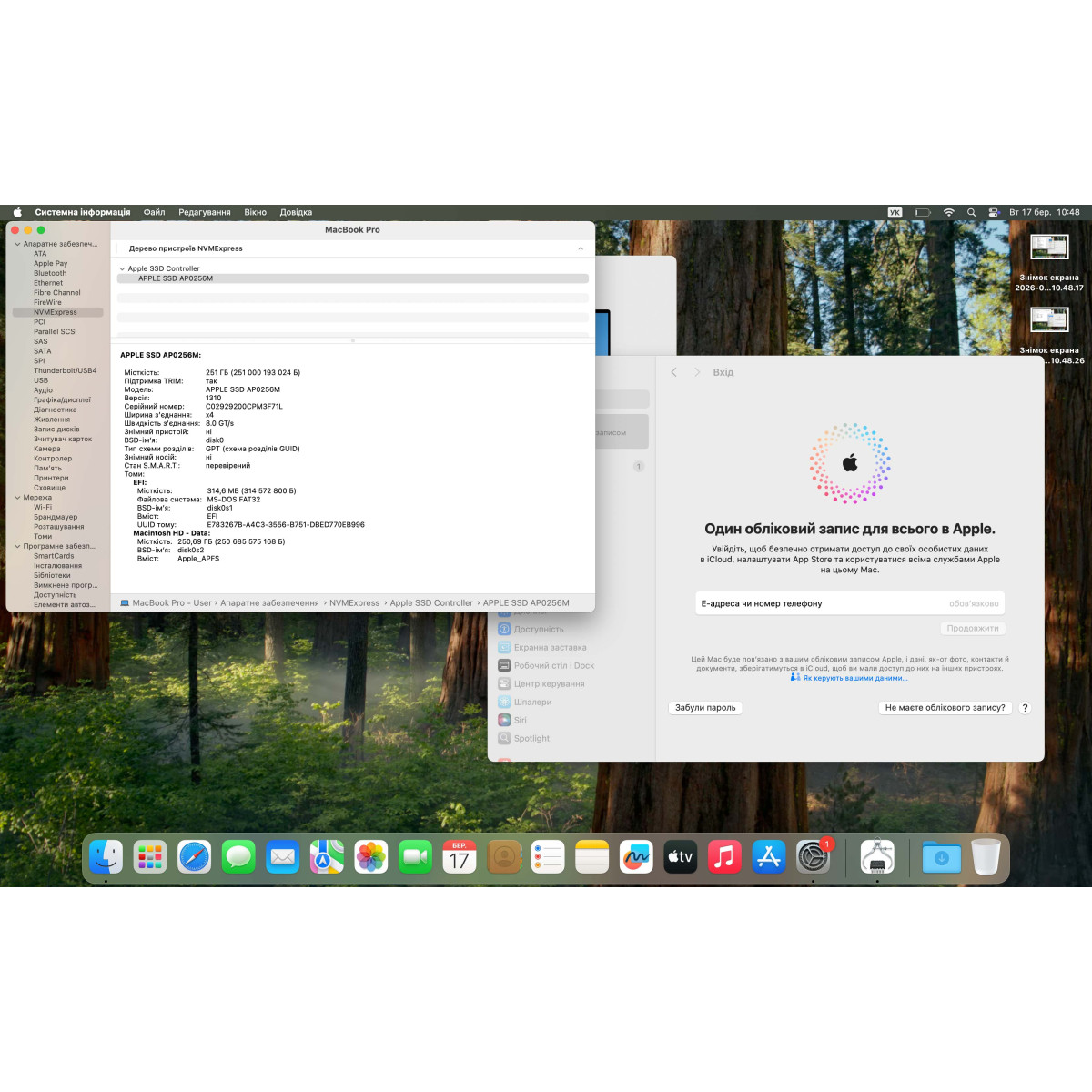The image size is (1092, 1092).
Task: Open Apple TV from the Dock
Action: pos(681,856)
